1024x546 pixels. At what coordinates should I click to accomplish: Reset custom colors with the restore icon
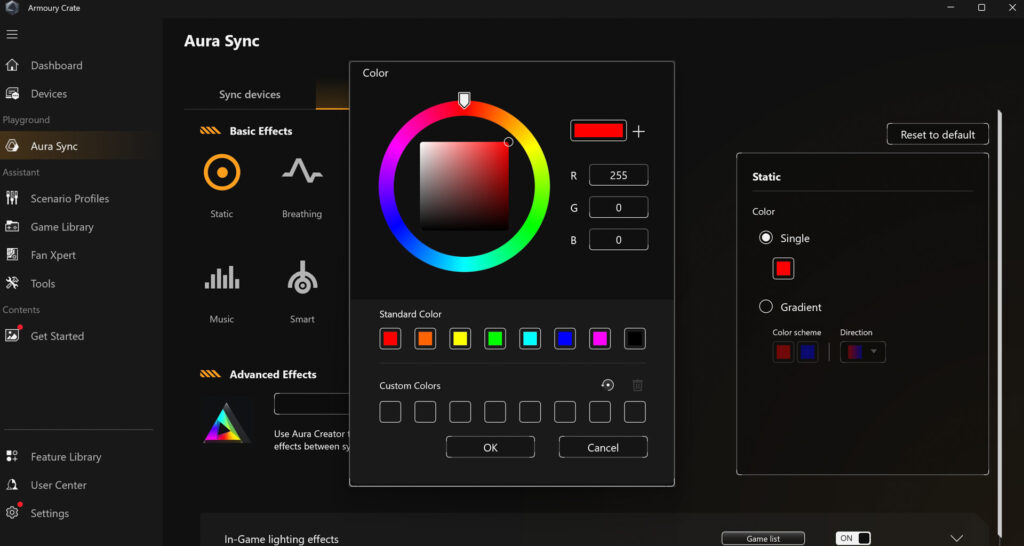[x=607, y=385]
